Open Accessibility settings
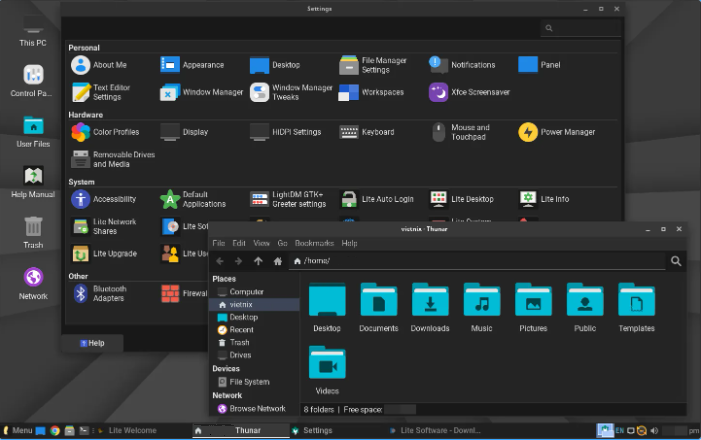The height and width of the screenshot is (440, 701). 104,199
